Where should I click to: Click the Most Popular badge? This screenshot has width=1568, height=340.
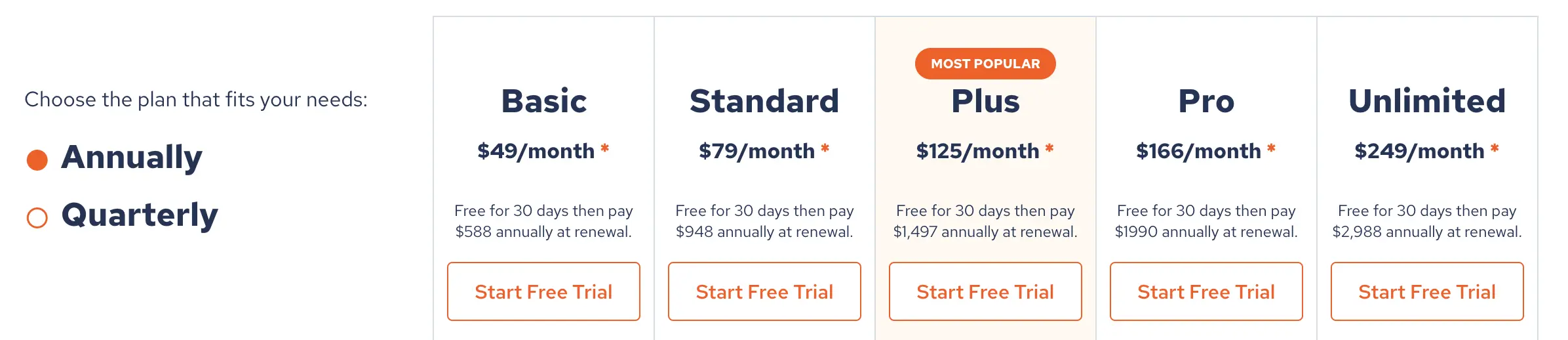(x=985, y=64)
